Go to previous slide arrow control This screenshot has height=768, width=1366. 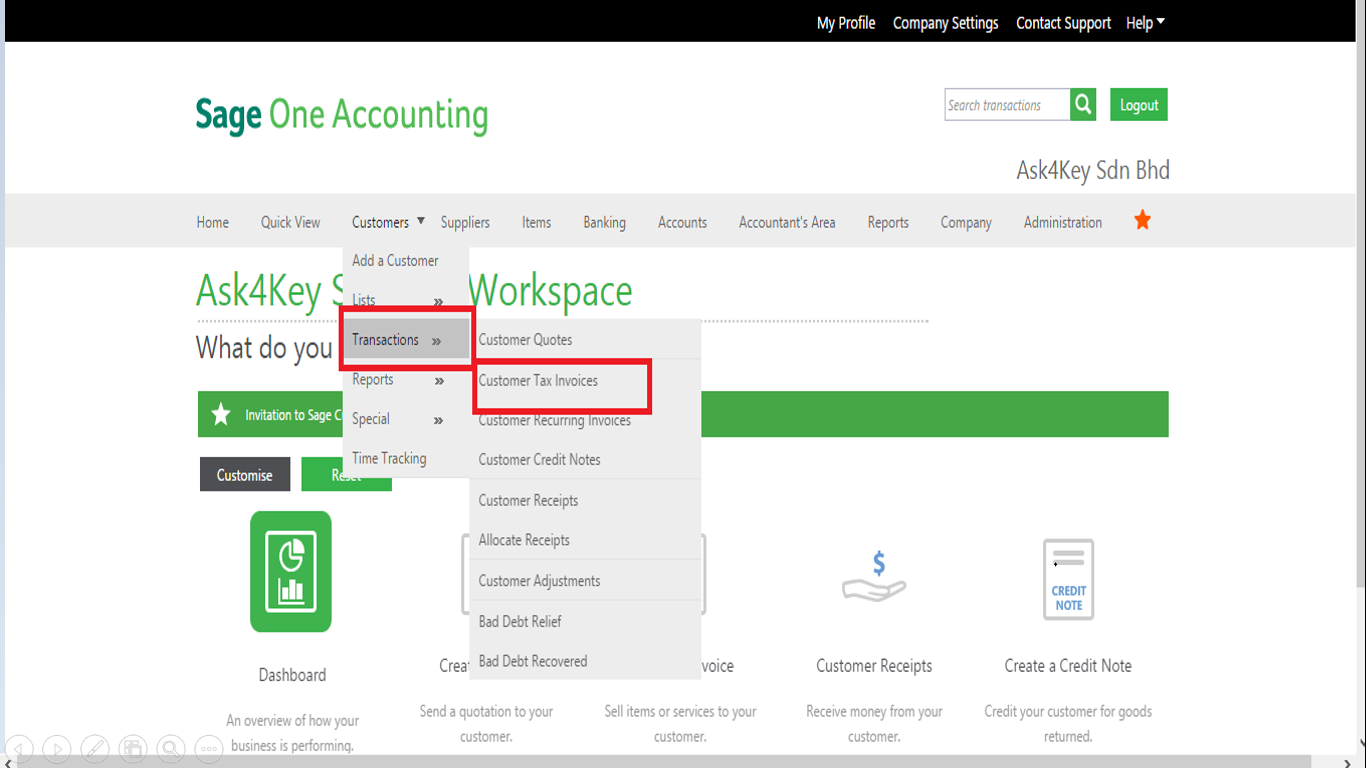point(19,748)
